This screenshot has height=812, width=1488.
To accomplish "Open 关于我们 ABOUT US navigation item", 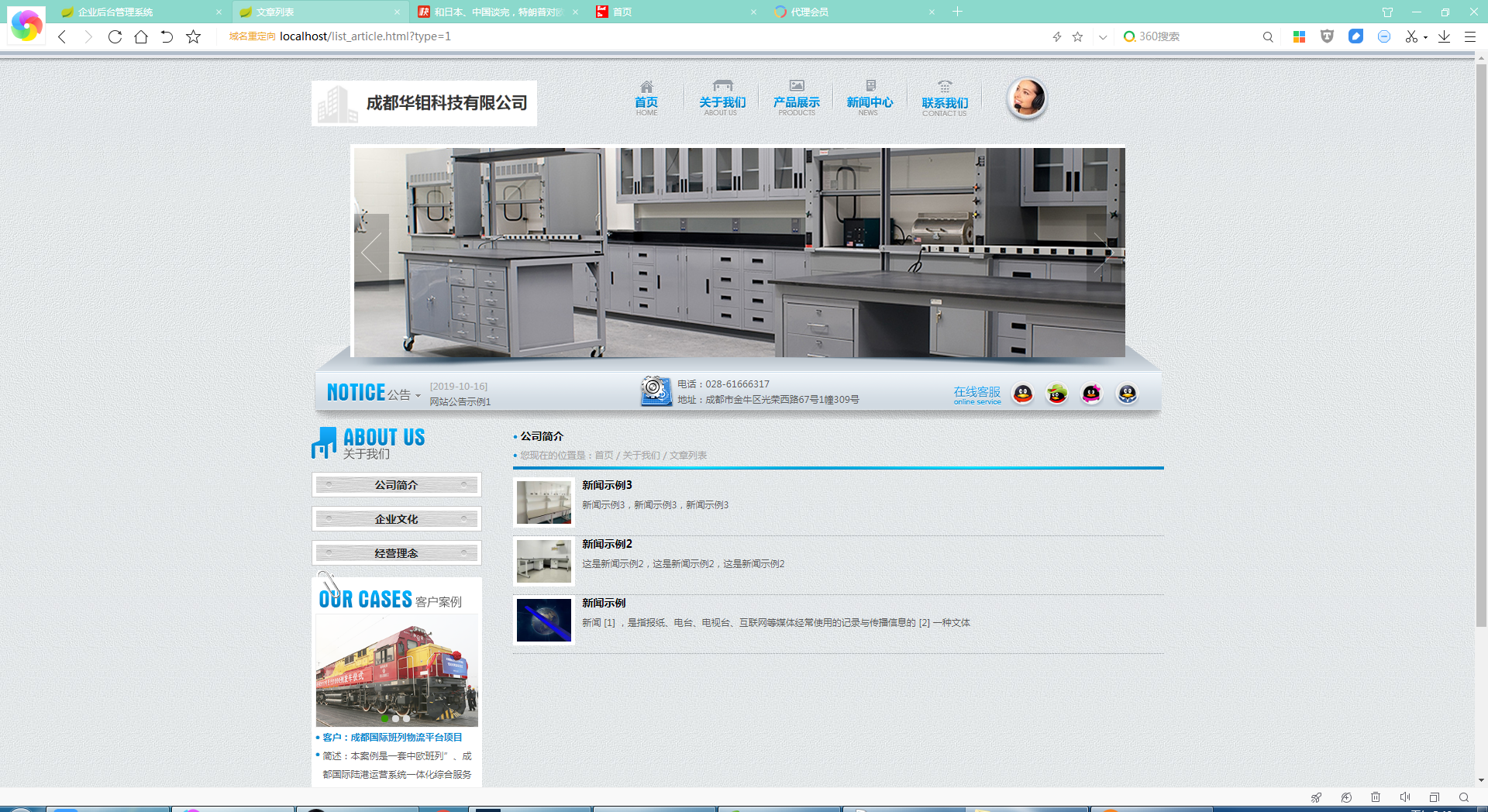I will (x=722, y=98).
